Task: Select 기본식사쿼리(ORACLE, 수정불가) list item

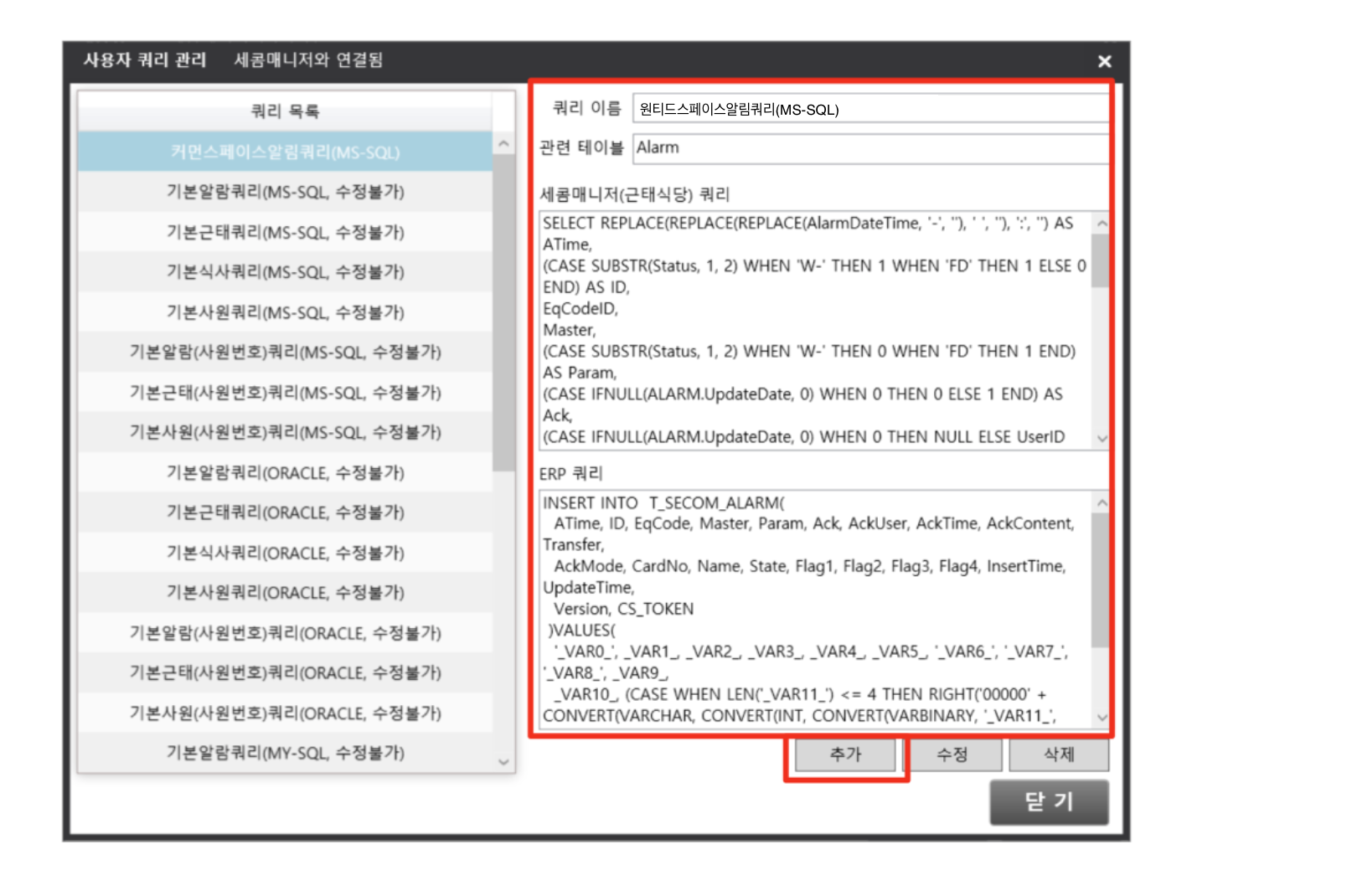Action: 285,553
